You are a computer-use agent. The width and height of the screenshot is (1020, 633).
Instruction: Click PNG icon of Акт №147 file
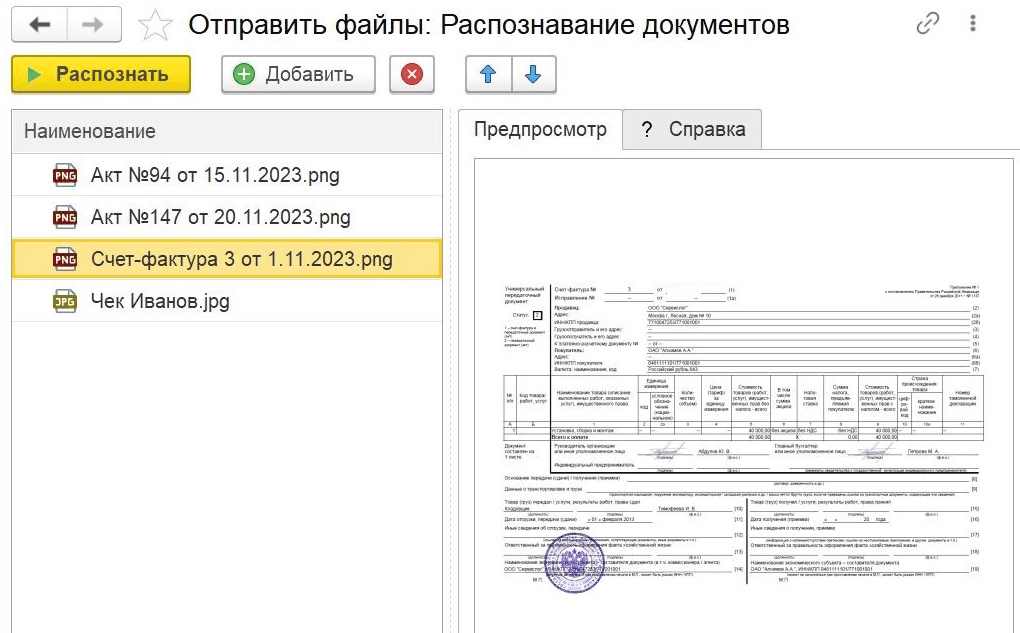(65, 217)
